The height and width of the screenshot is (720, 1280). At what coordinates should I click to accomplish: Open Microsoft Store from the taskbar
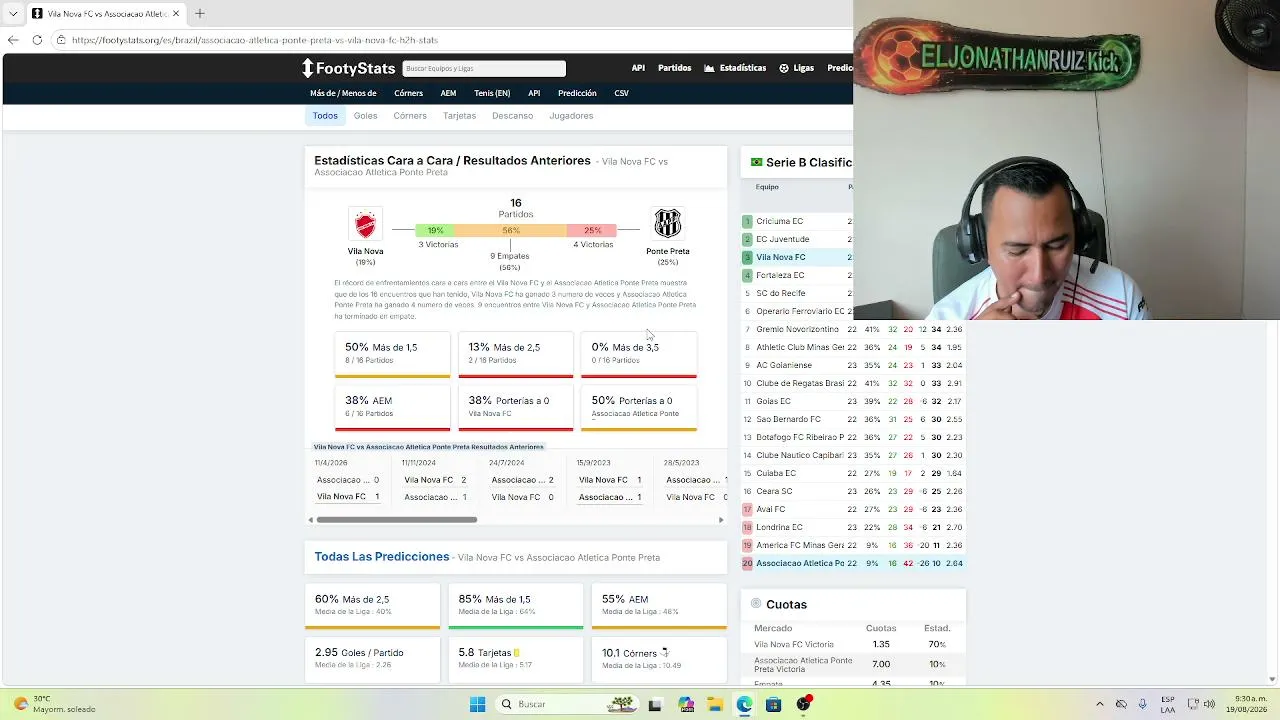pos(773,704)
